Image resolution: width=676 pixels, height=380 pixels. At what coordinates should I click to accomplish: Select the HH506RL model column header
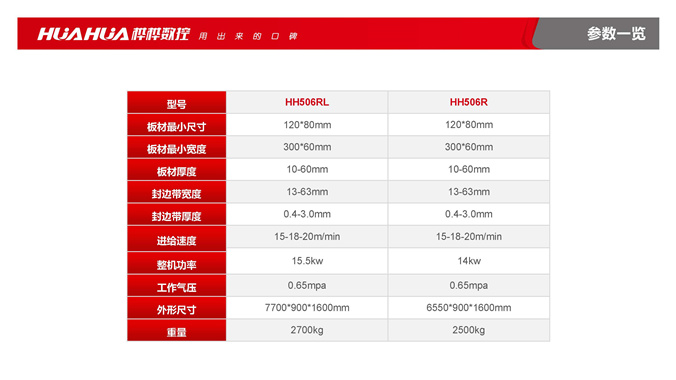point(307,102)
